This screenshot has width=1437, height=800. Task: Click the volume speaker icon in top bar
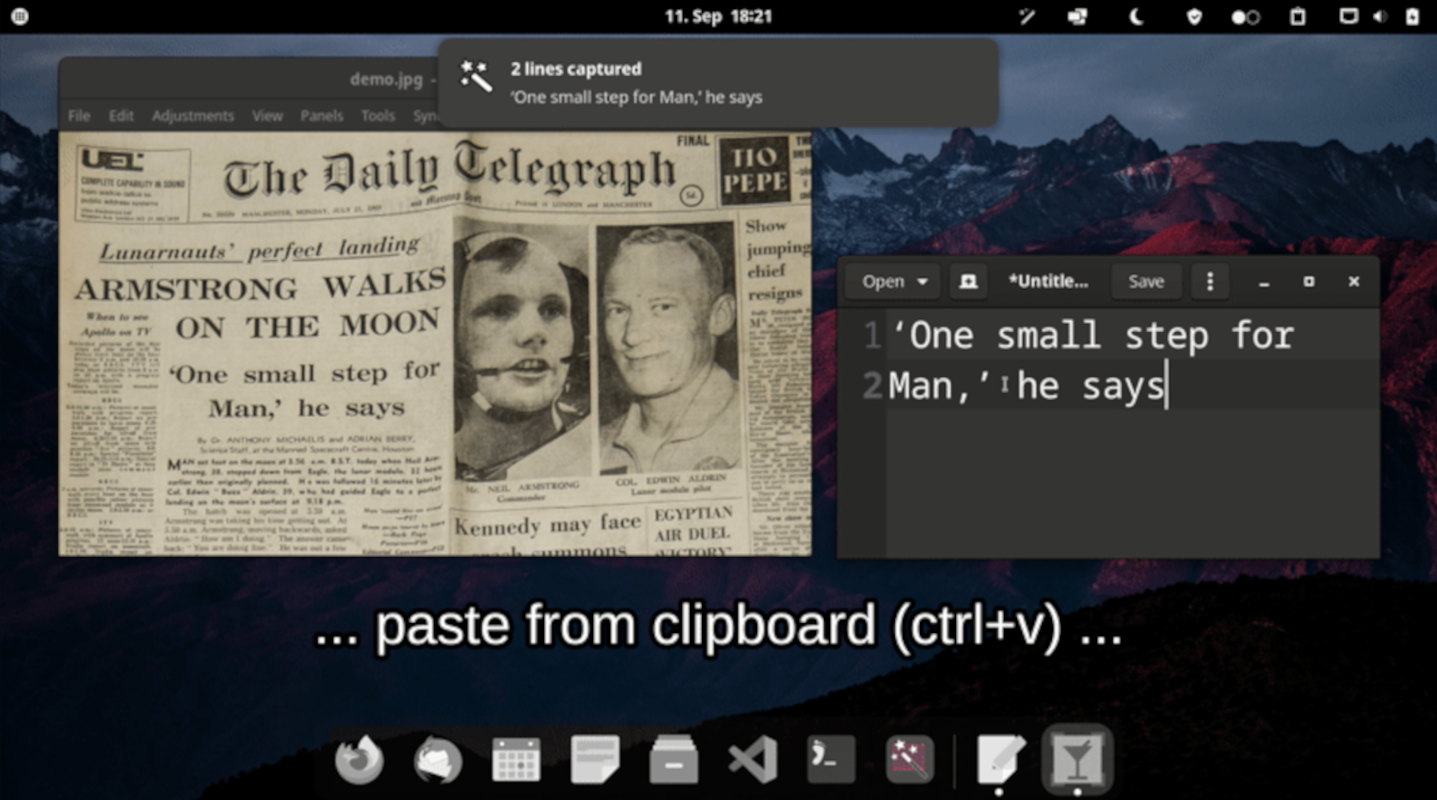click(x=1381, y=16)
